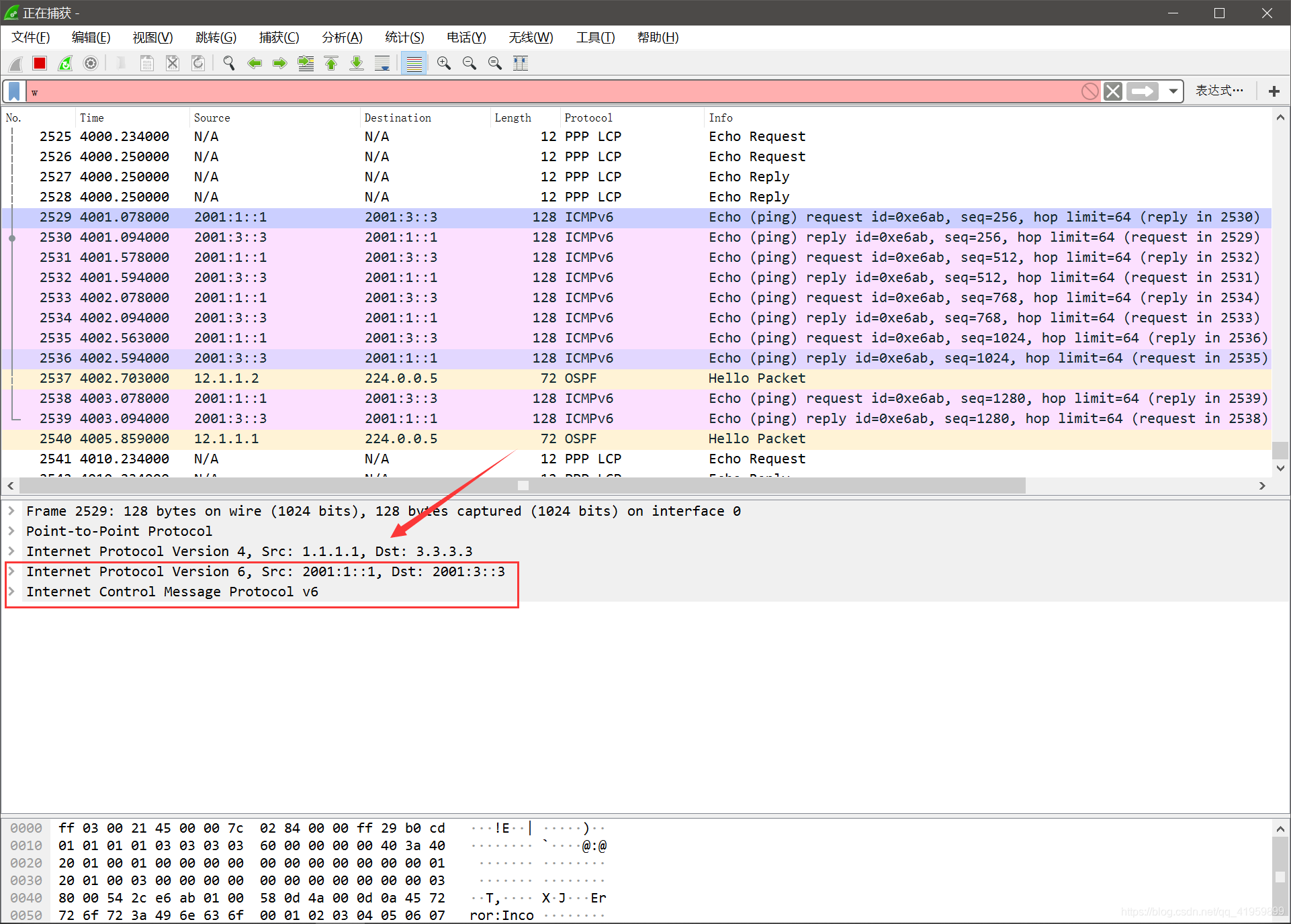The width and height of the screenshot is (1291, 924).
Task: Open the filter bookmark button
Action: pyautogui.click(x=14, y=91)
